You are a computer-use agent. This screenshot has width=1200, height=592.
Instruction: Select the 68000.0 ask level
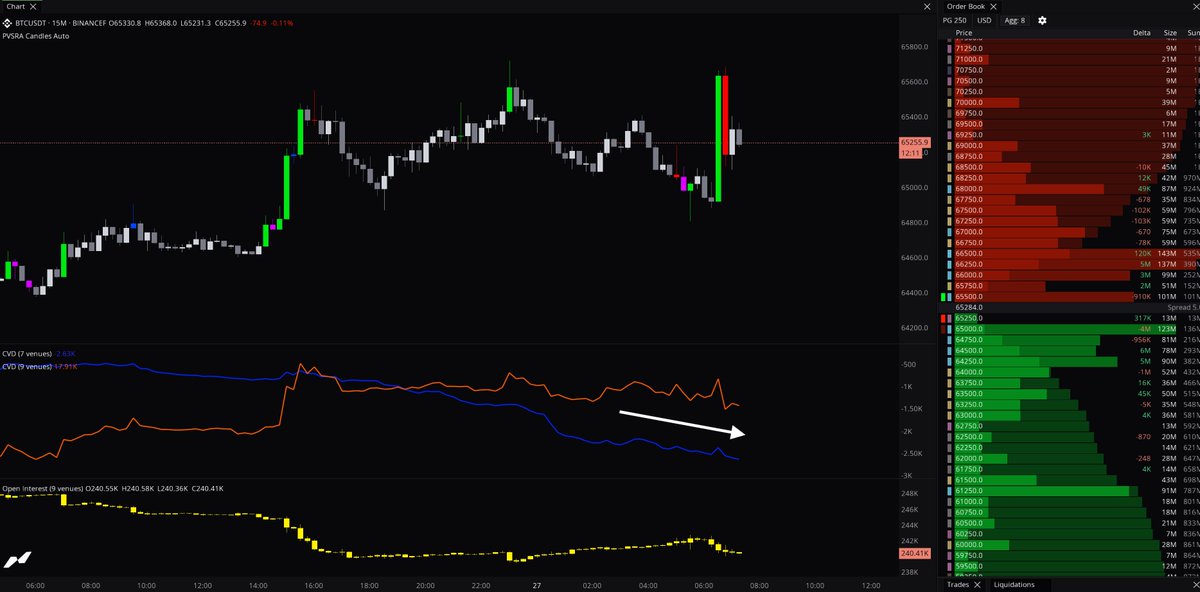[x=1070, y=188]
